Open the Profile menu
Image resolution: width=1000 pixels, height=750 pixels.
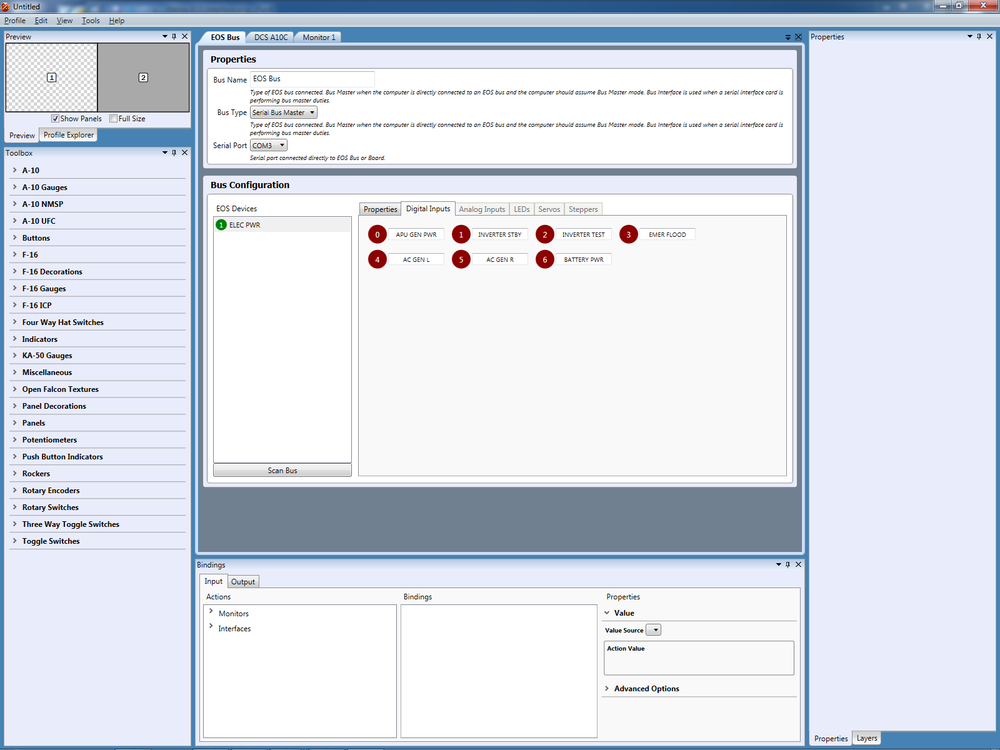pos(15,20)
